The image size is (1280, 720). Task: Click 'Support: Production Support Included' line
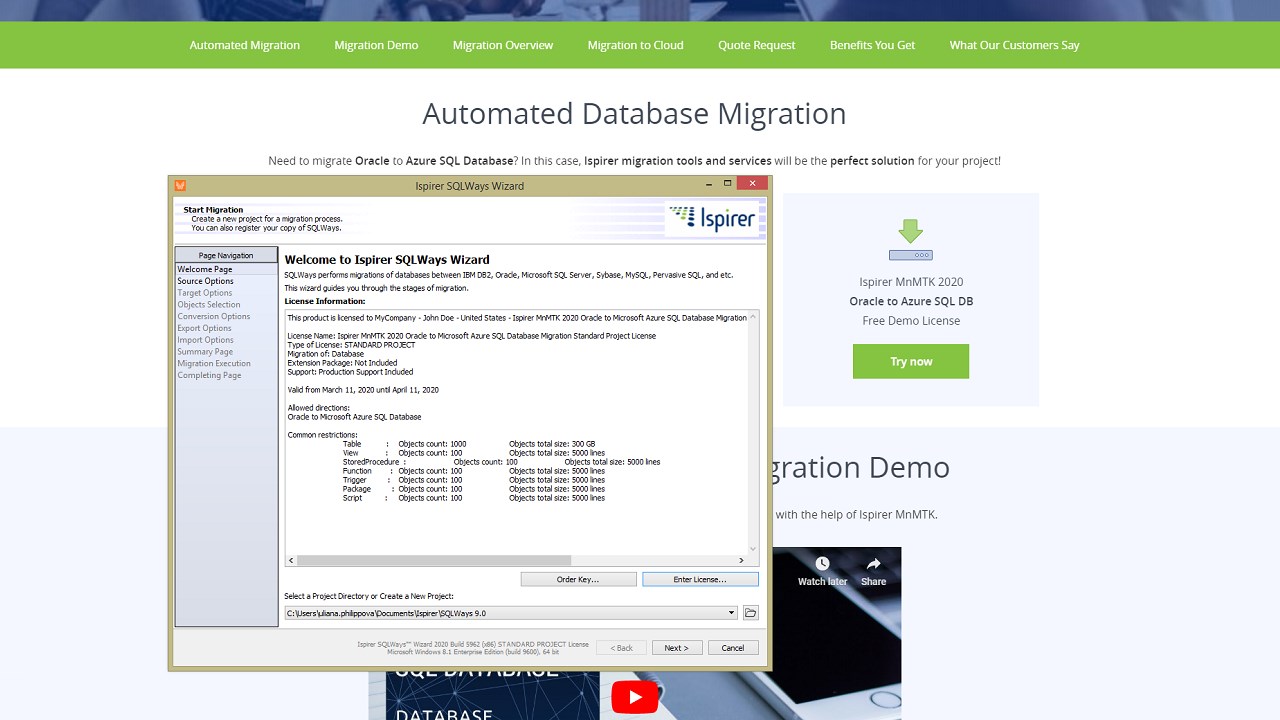click(350, 372)
